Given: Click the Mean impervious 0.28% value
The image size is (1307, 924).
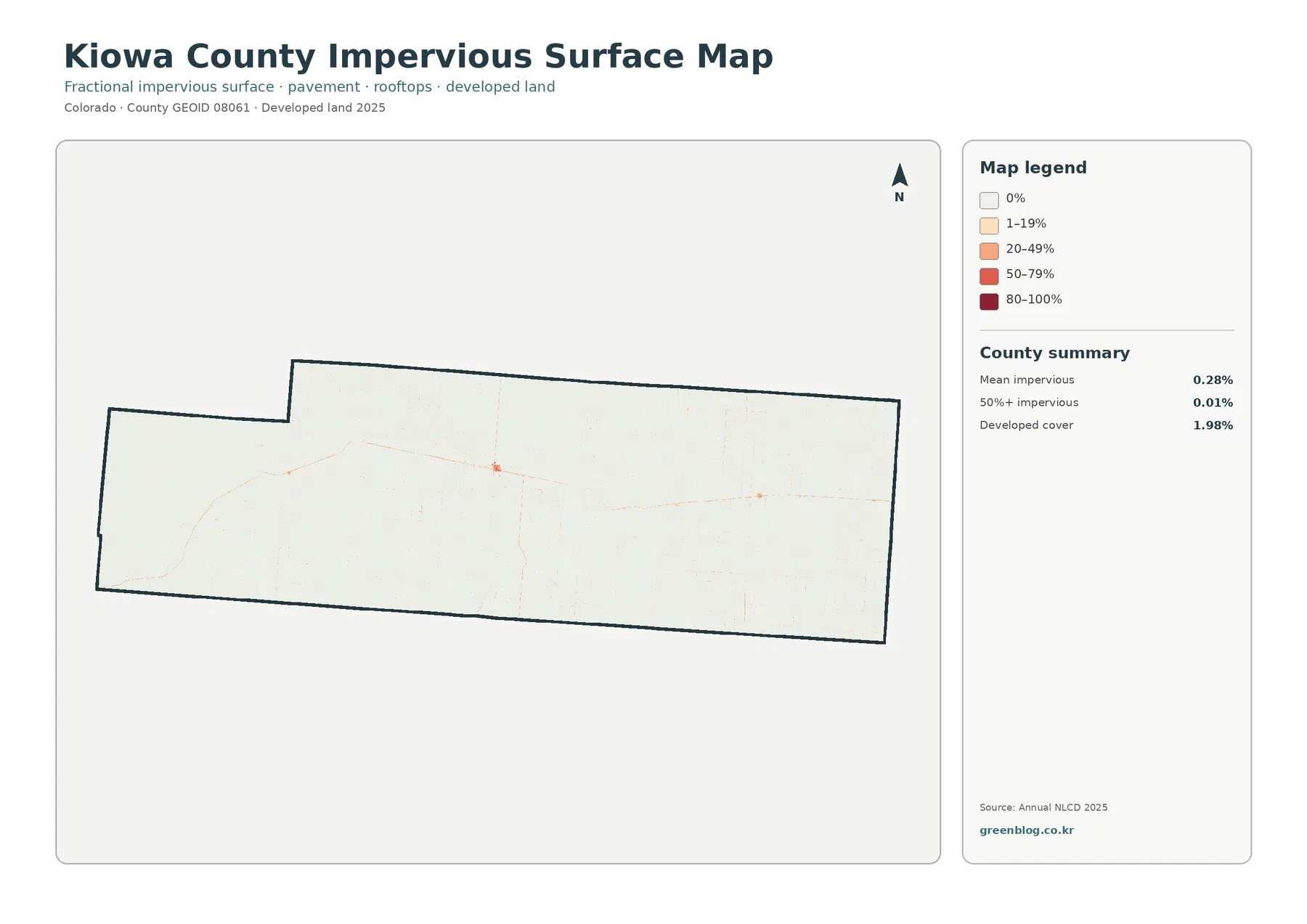Looking at the screenshot, I should [1213, 380].
